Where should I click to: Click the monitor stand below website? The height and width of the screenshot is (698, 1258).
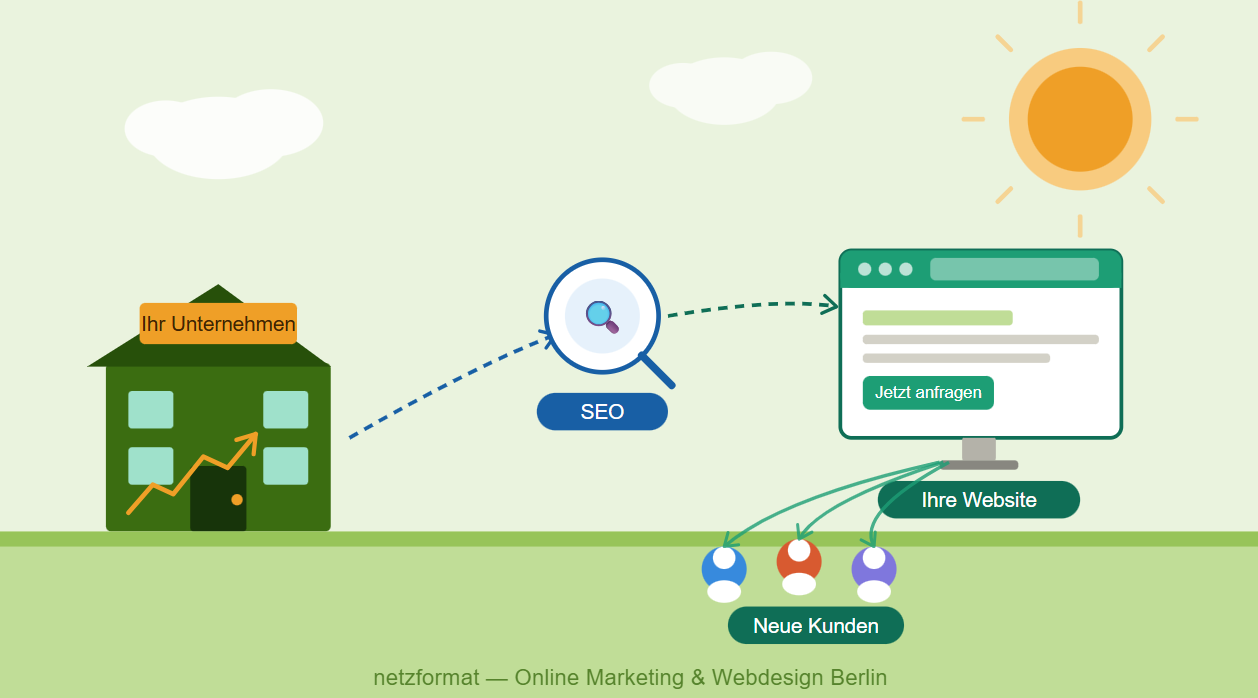pos(979,453)
